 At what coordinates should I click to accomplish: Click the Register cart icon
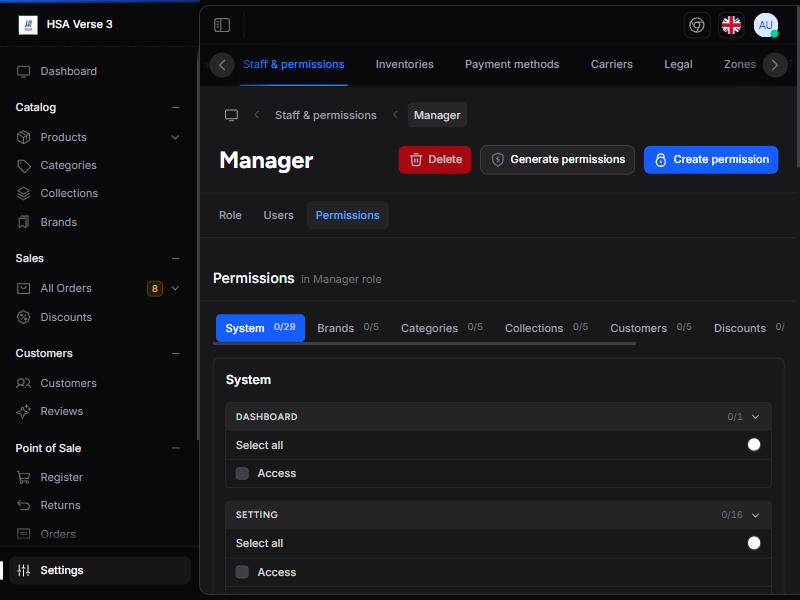[23, 477]
